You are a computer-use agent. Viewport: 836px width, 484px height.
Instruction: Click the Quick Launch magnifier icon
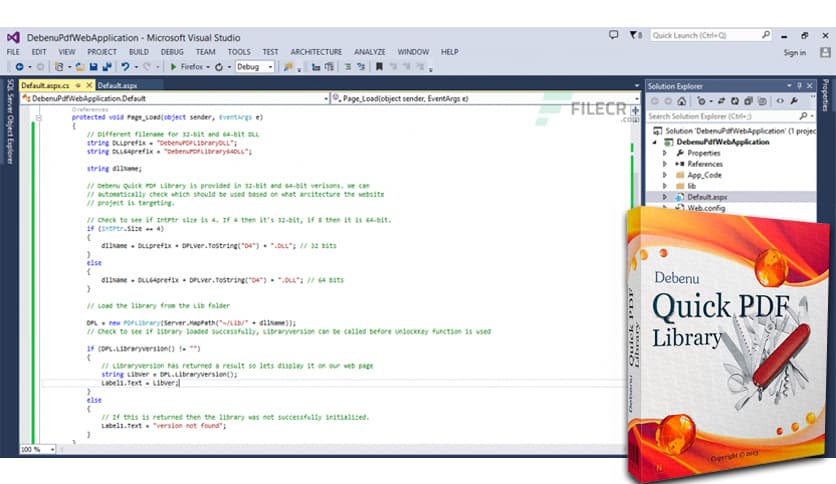pos(766,35)
